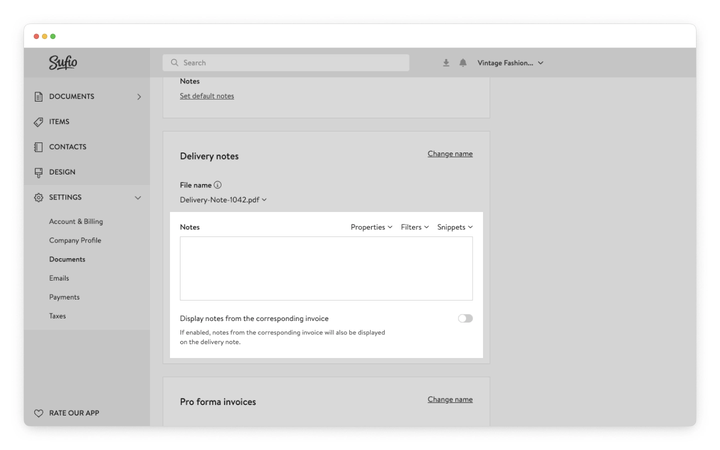Click the Sufio logo
This screenshot has width=720, height=450.
63,62
